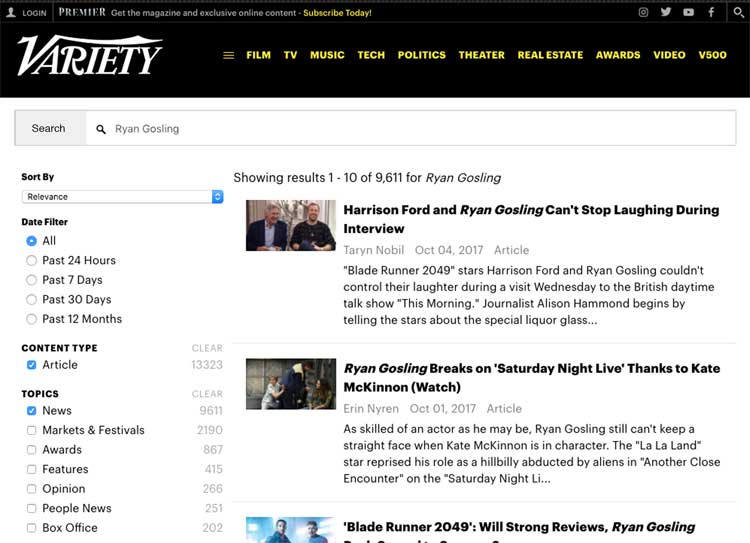Click the Article count 13323
This screenshot has height=543, width=750.
coord(207,365)
